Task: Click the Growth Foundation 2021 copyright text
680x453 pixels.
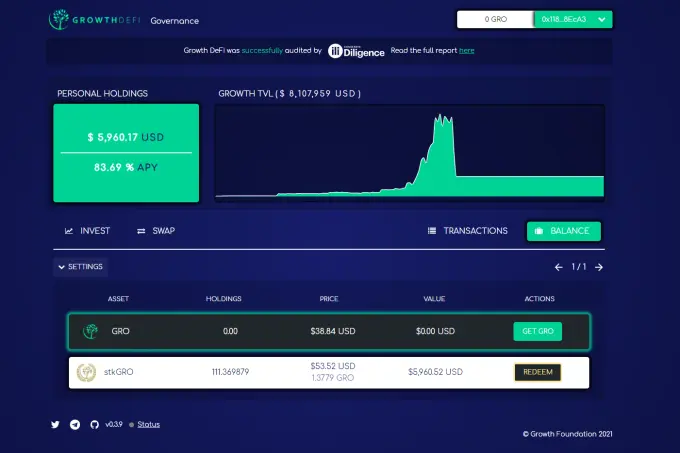Action: coord(568,434)
